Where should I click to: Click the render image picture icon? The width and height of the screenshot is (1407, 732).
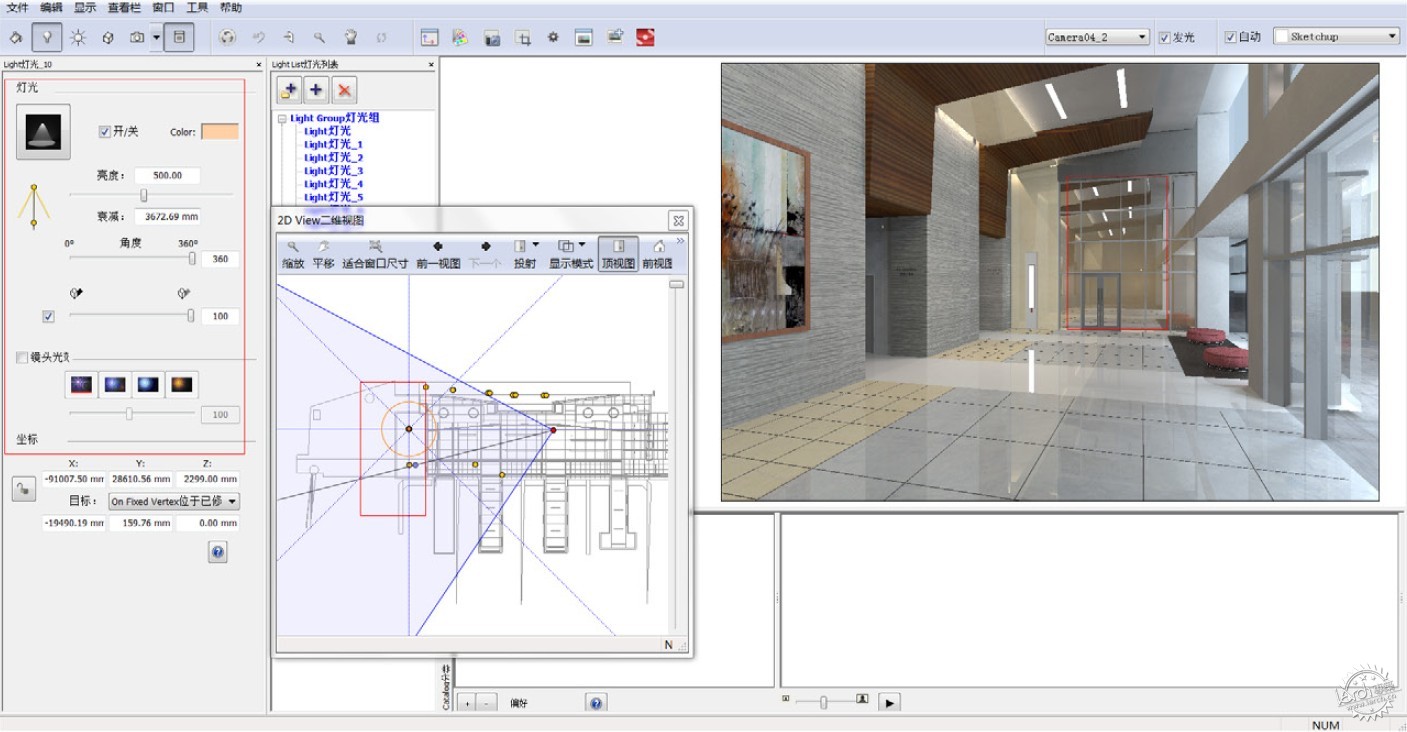click(x=584, y=38)
